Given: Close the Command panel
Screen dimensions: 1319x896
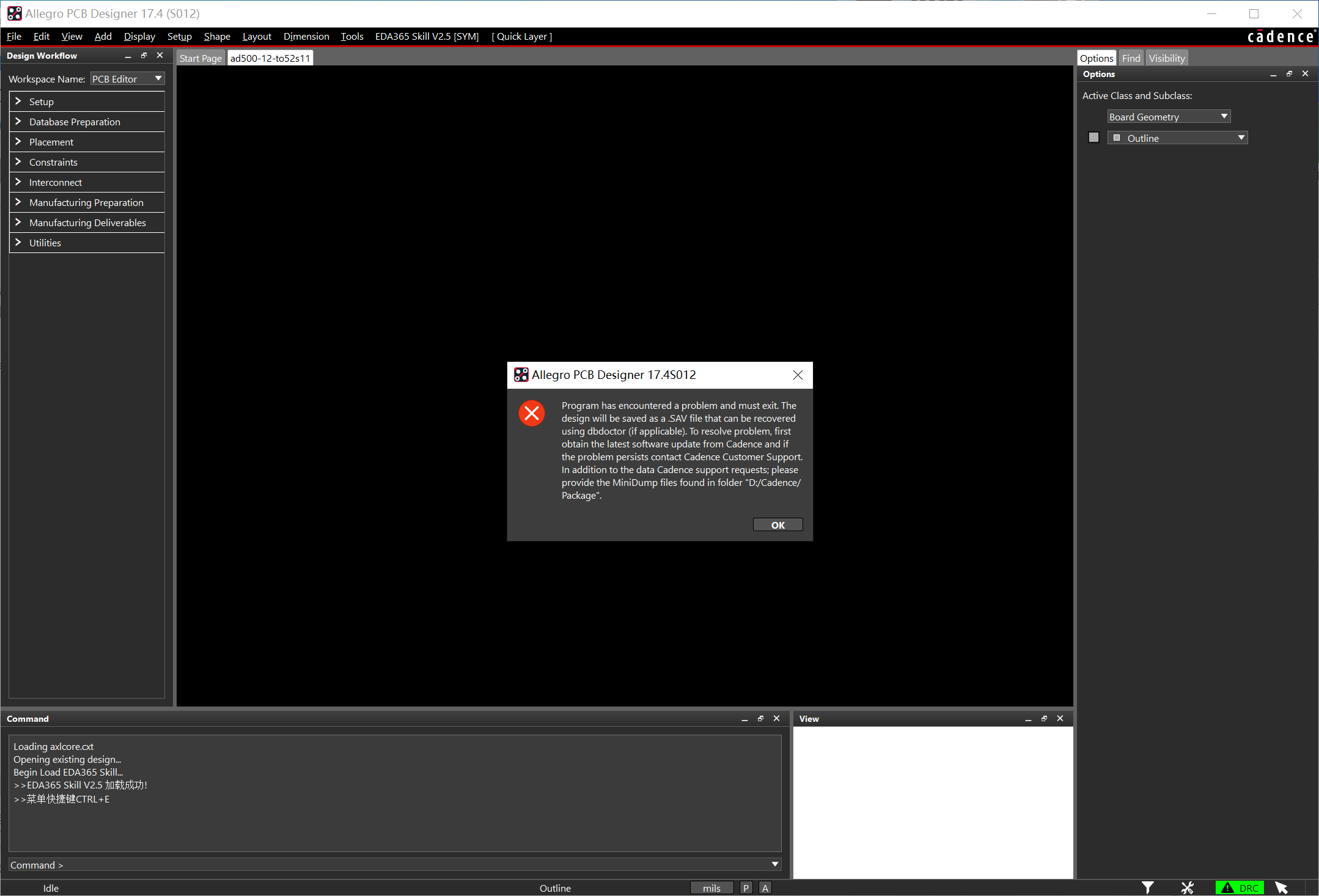Looking at the screenshot, I should coord(776,719).
